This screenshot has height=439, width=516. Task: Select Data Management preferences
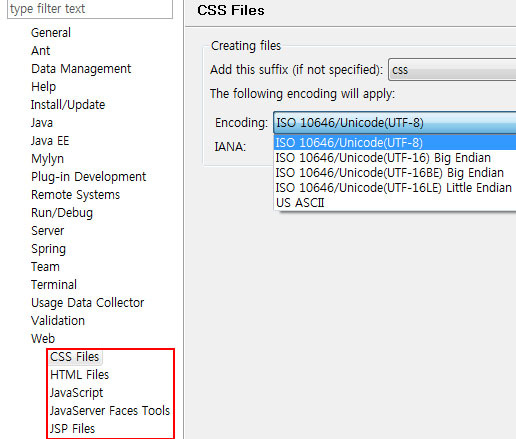point(81,69)
